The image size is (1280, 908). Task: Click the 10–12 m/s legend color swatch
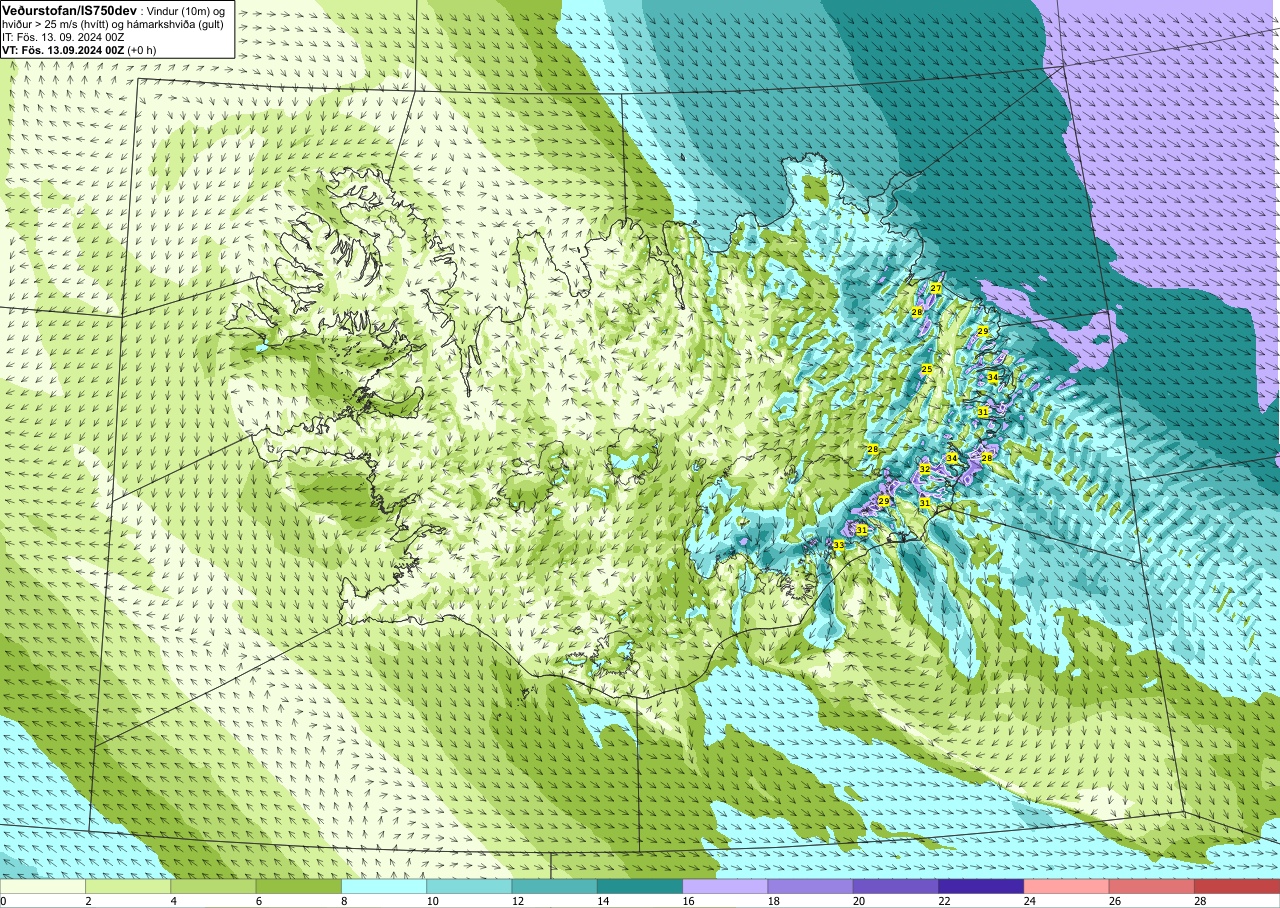[469, 886]
